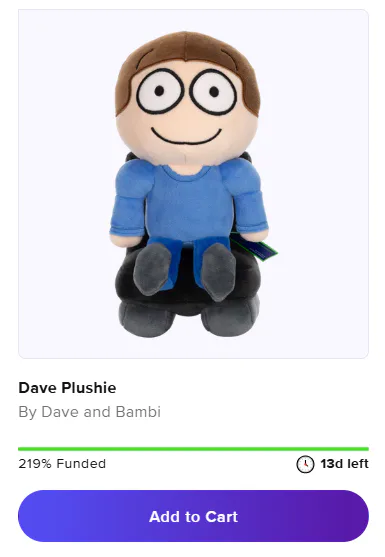
Task: Click the plushie's left gray shoe
Action: tap(152, 269)
